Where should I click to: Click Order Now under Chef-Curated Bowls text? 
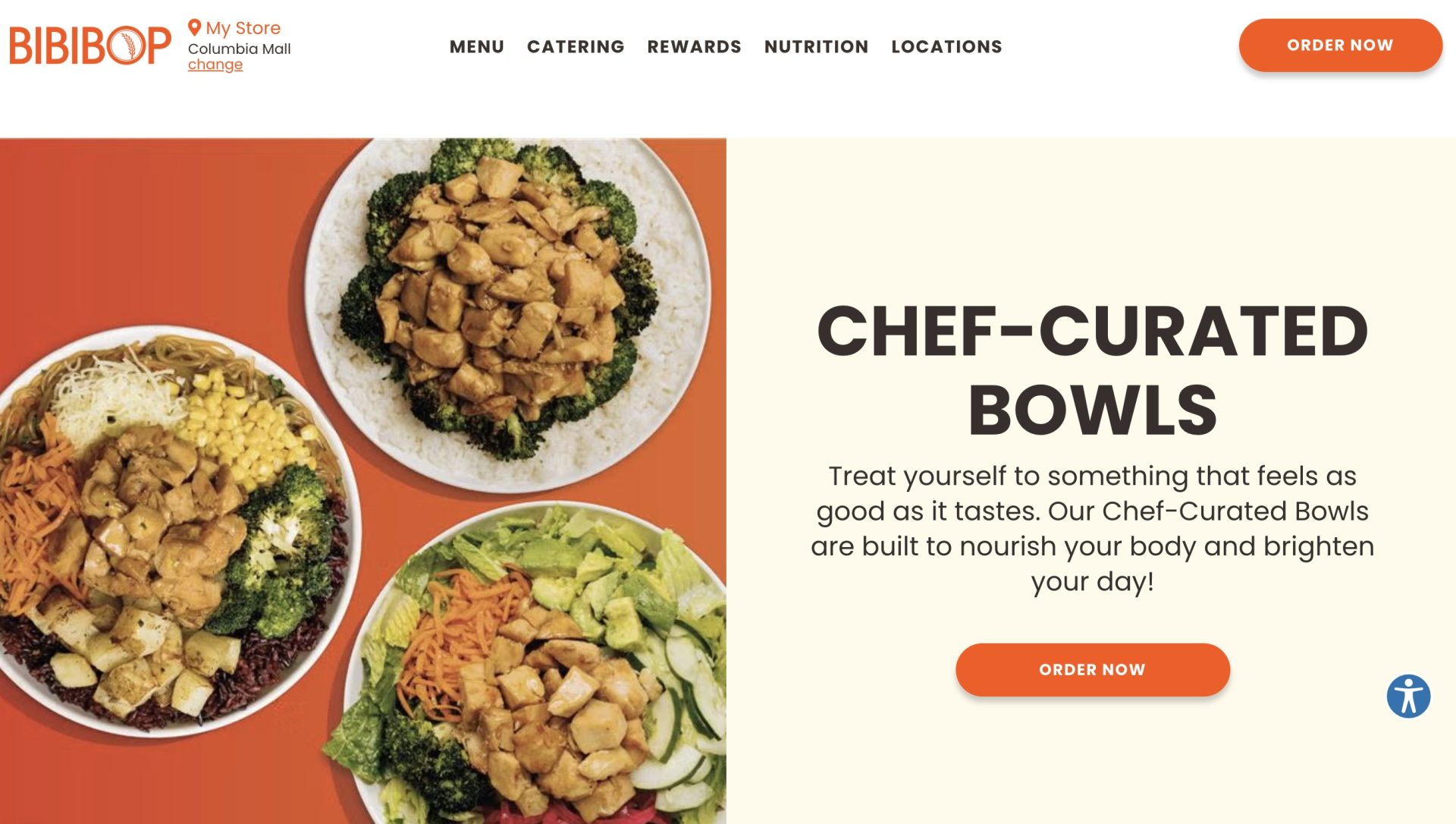pos(1092,670)
